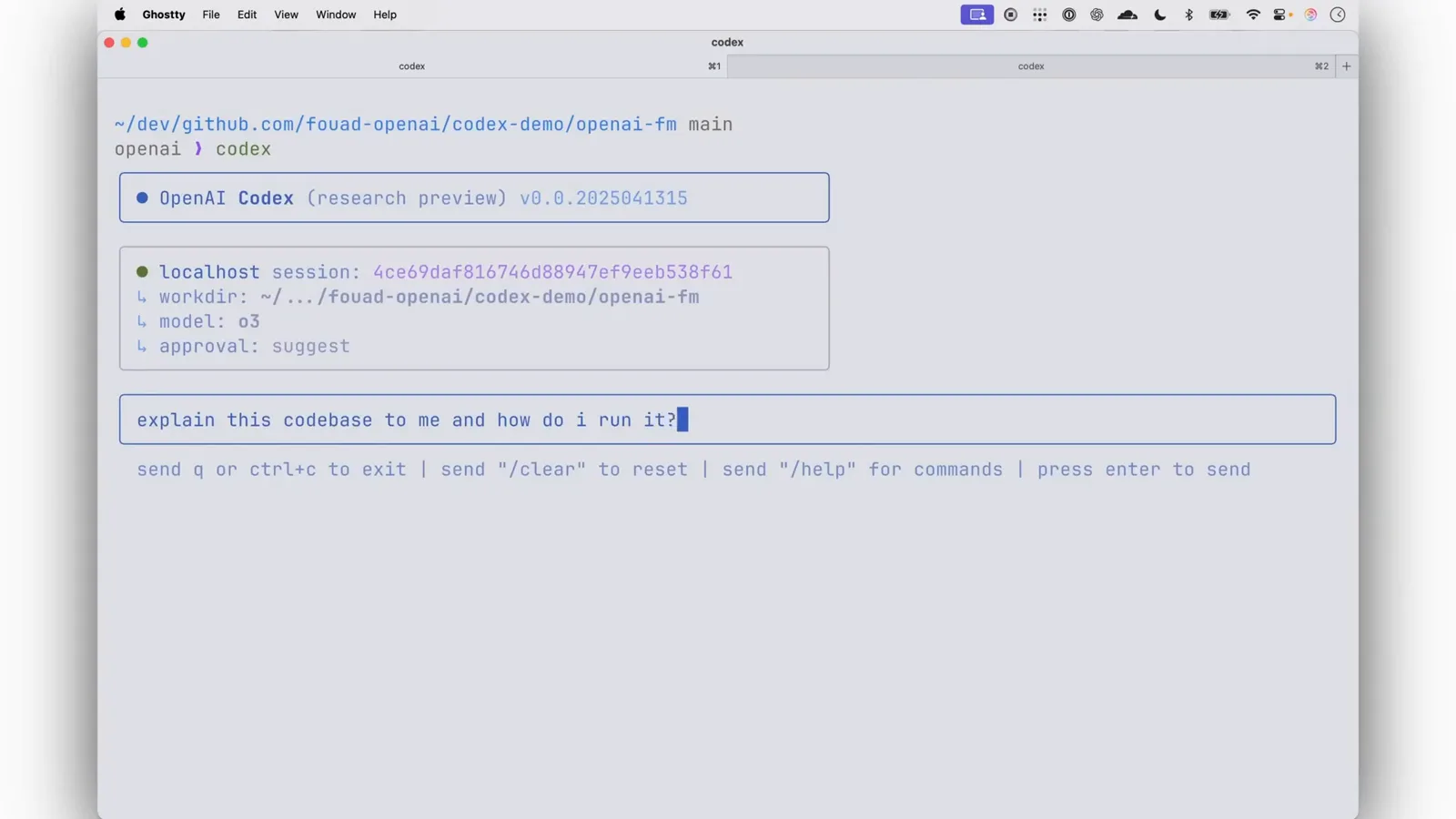Click the version text v0.0.2025041315
The height and width of the screenshot is (819, 1456).
[603, 198]
